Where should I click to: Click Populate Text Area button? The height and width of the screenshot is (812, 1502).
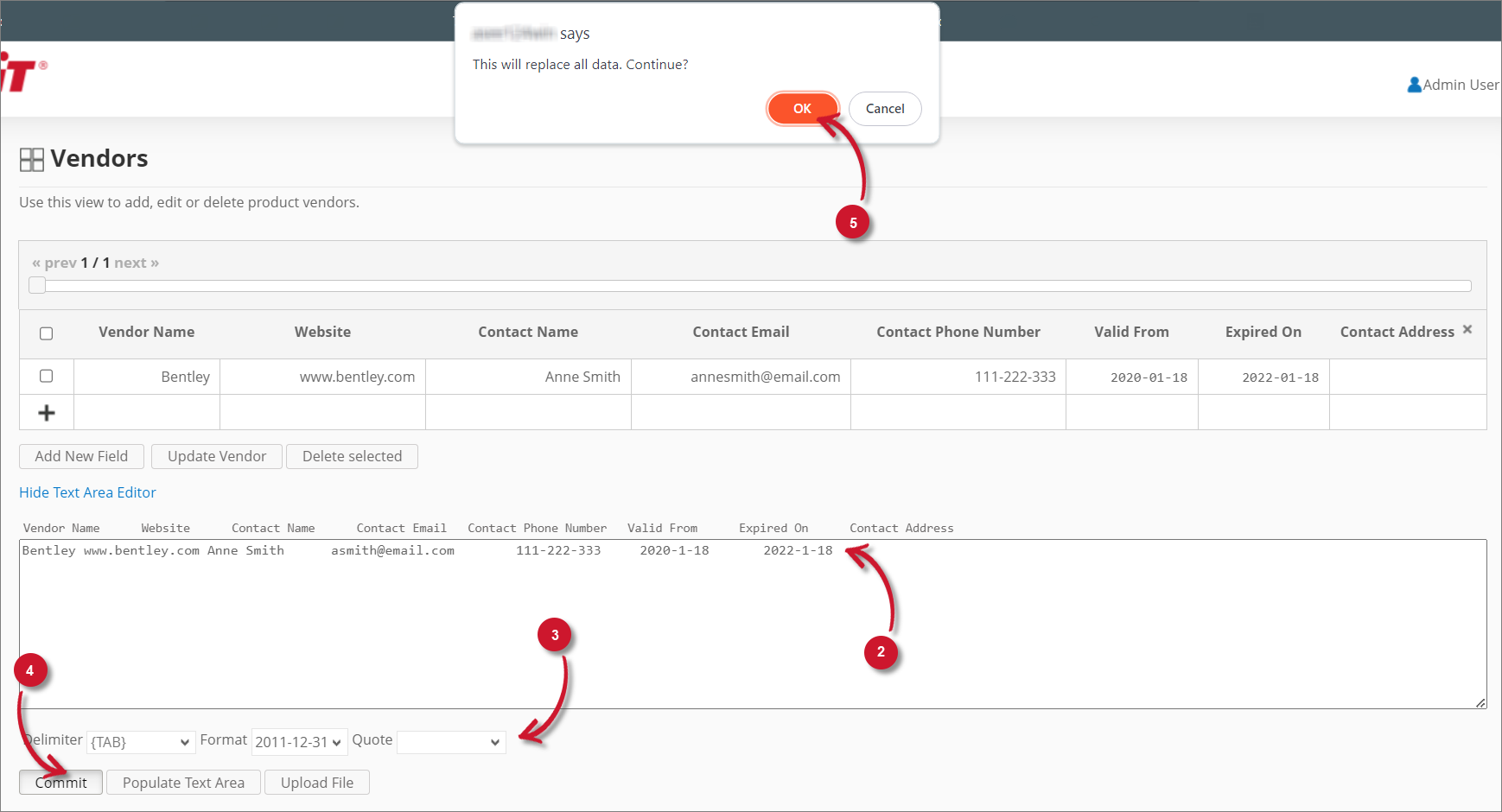tap(183, 783)
